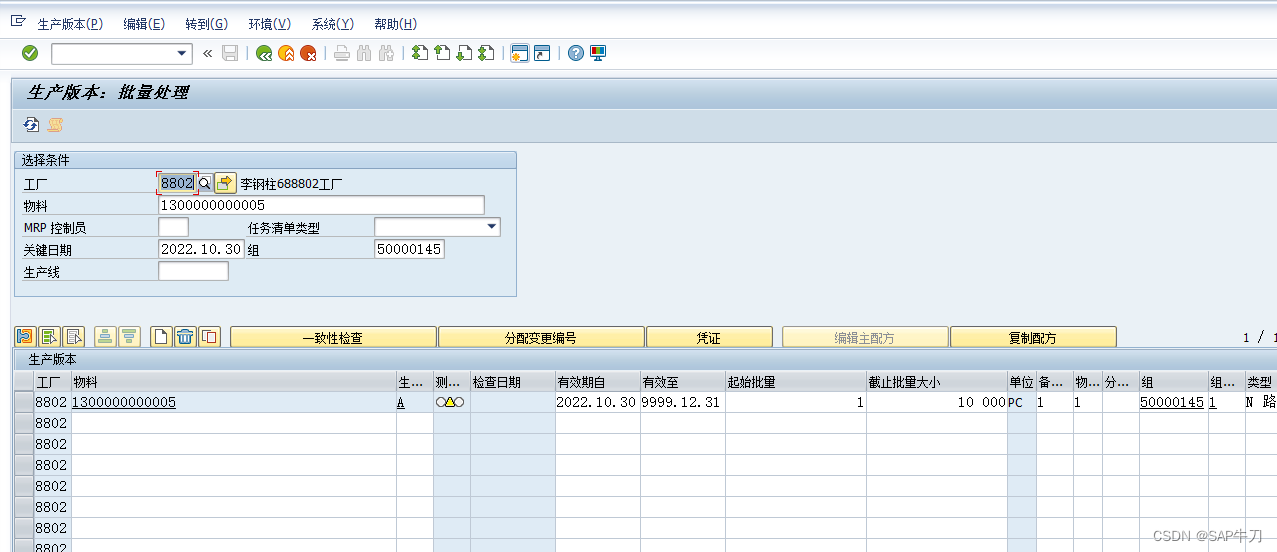Click the first table toolbar icon (position cursor)
This screenshot has width=1277, height=552.
pyautogui.click(x=24, y=337)
